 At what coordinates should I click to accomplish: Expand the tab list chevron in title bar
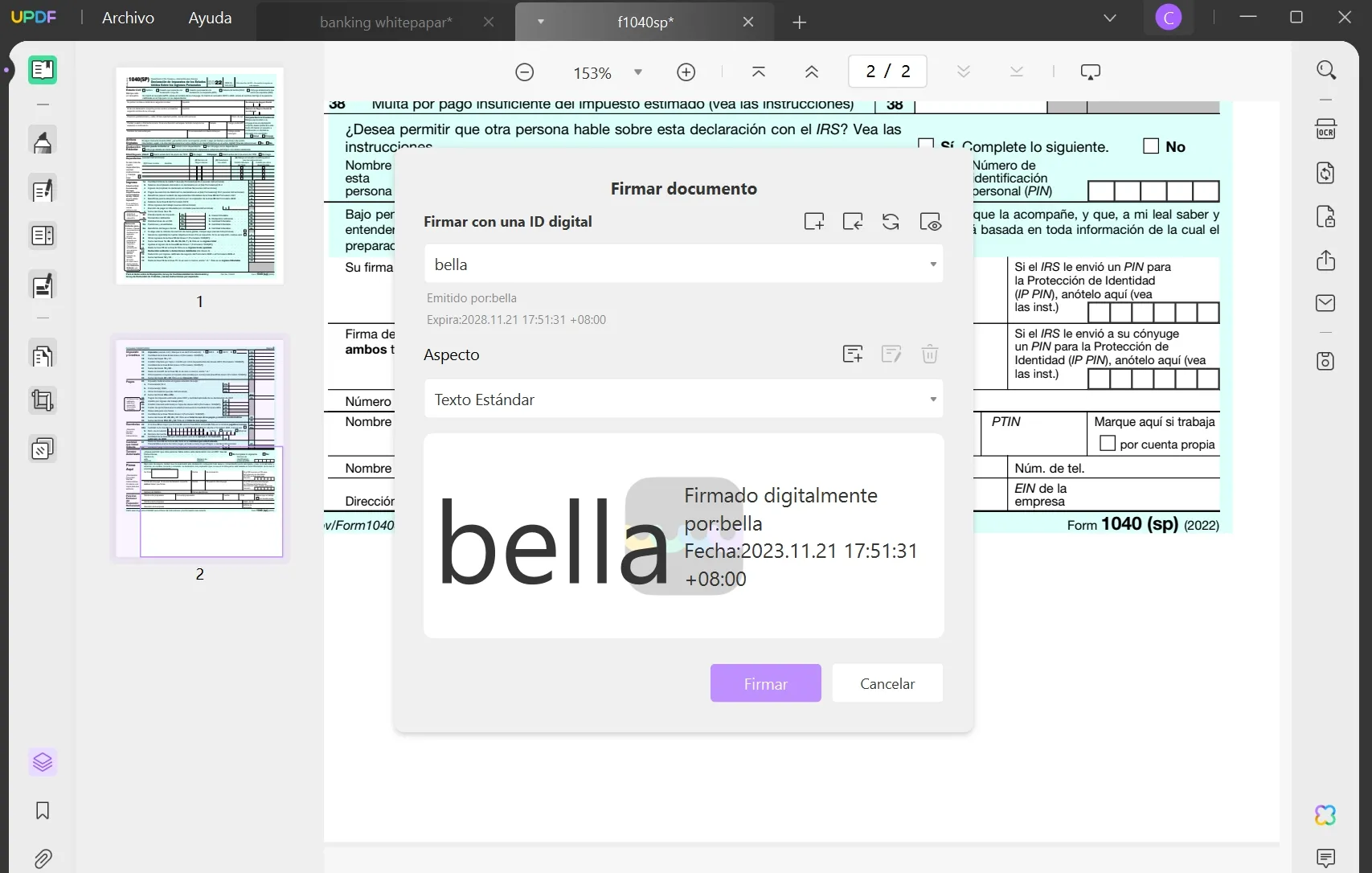click(1110, 18)
